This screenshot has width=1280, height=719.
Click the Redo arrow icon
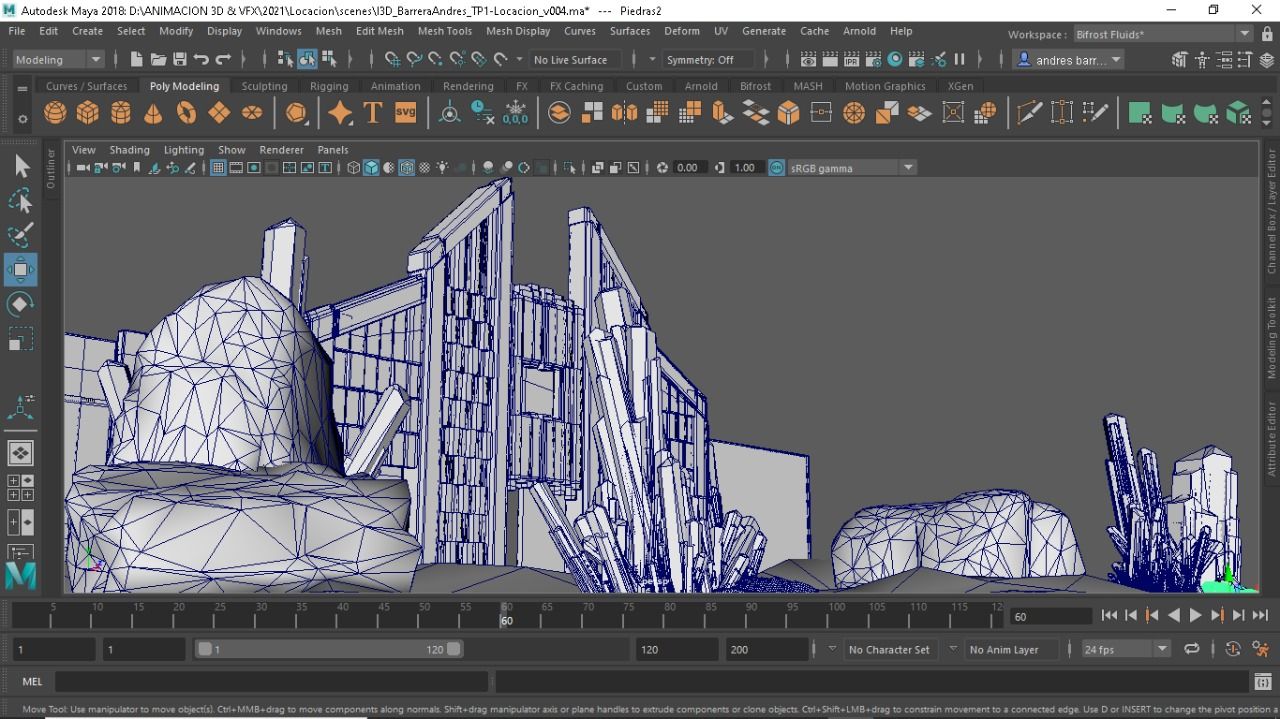pyautogui.click(x=223, y=60)
